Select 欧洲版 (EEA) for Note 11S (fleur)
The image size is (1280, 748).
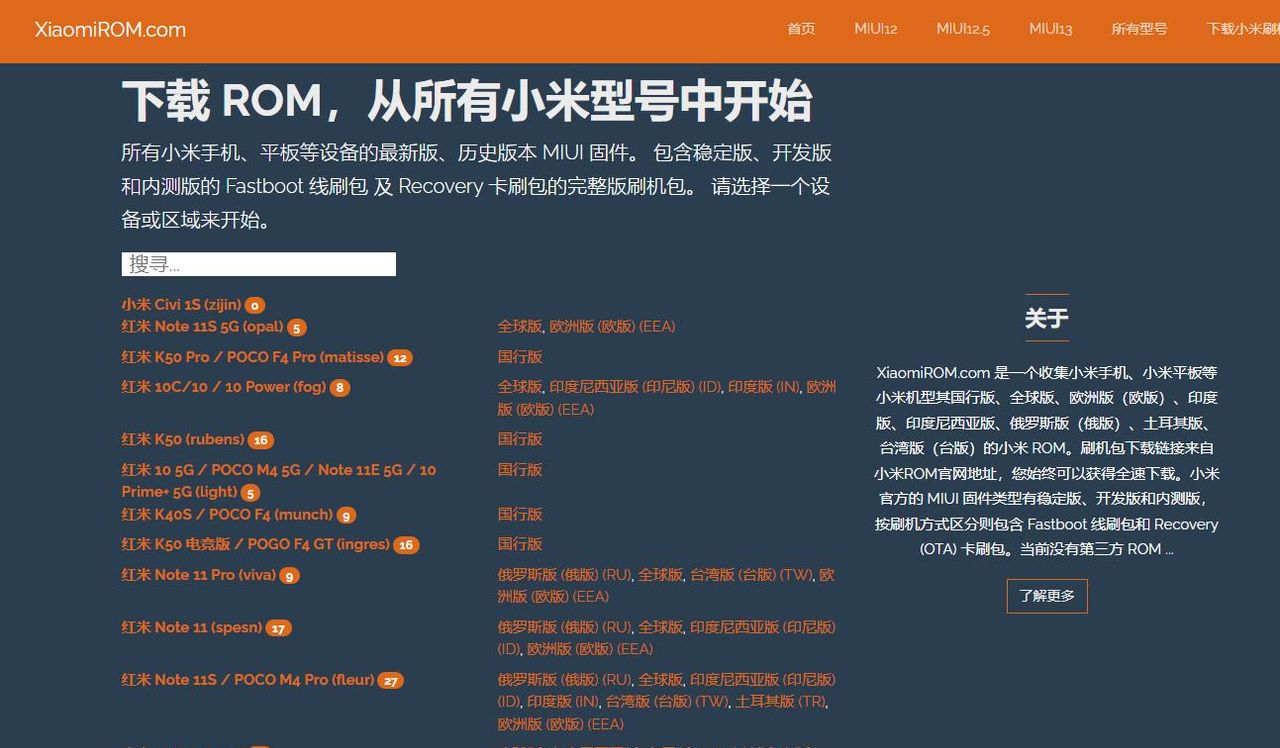(x=560, y=724)
